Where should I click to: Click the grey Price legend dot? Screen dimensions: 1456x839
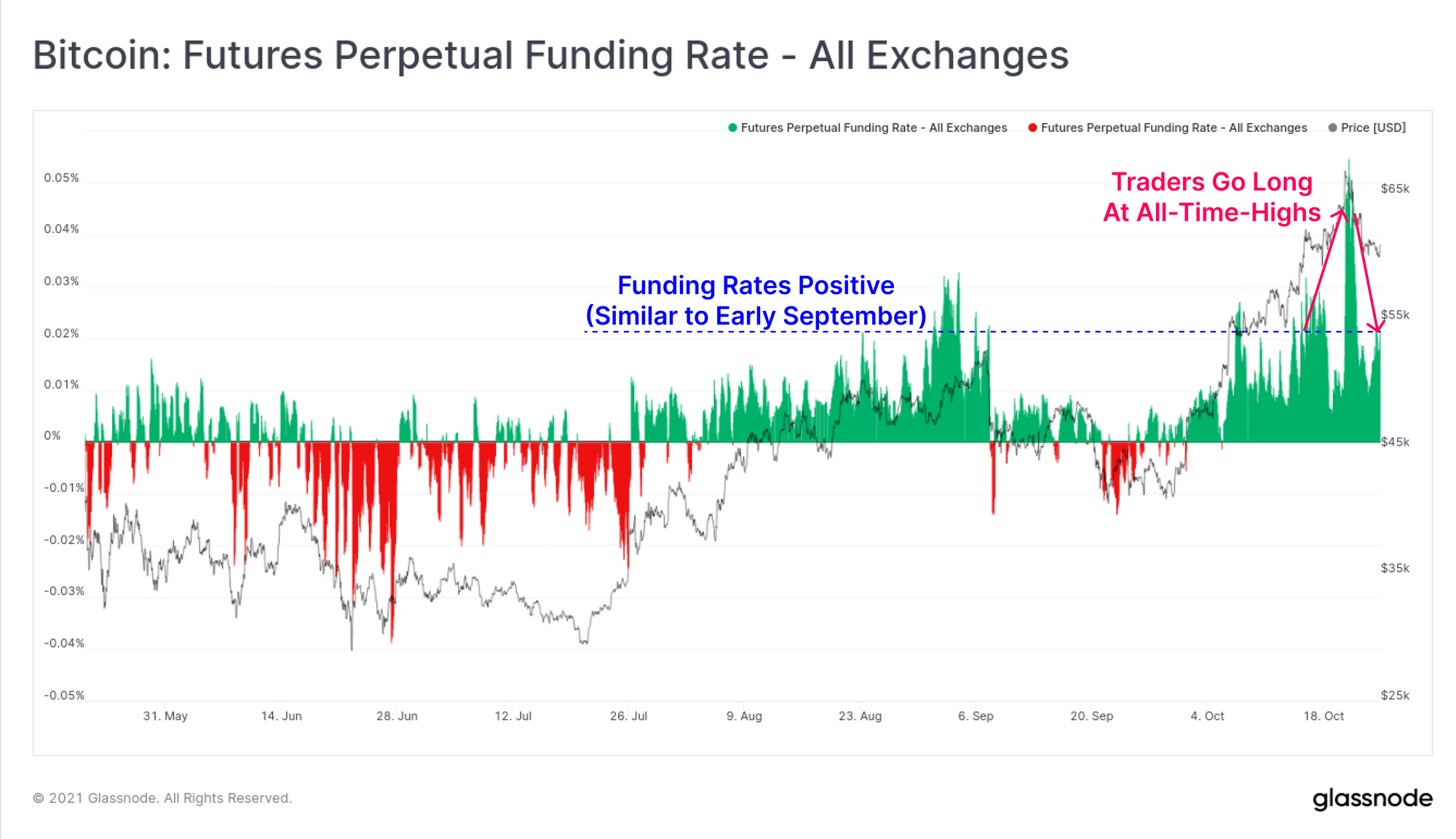click(x=1332, y=128)
